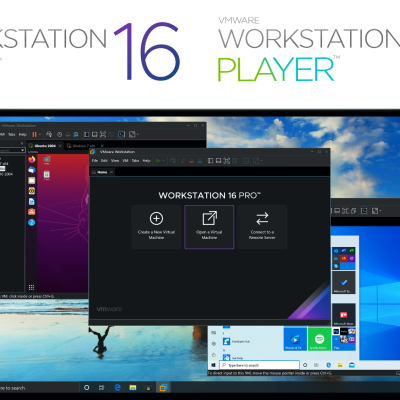Click the Unity mode icon in front toolbar

pyautogui.click(x=235, y=161)
